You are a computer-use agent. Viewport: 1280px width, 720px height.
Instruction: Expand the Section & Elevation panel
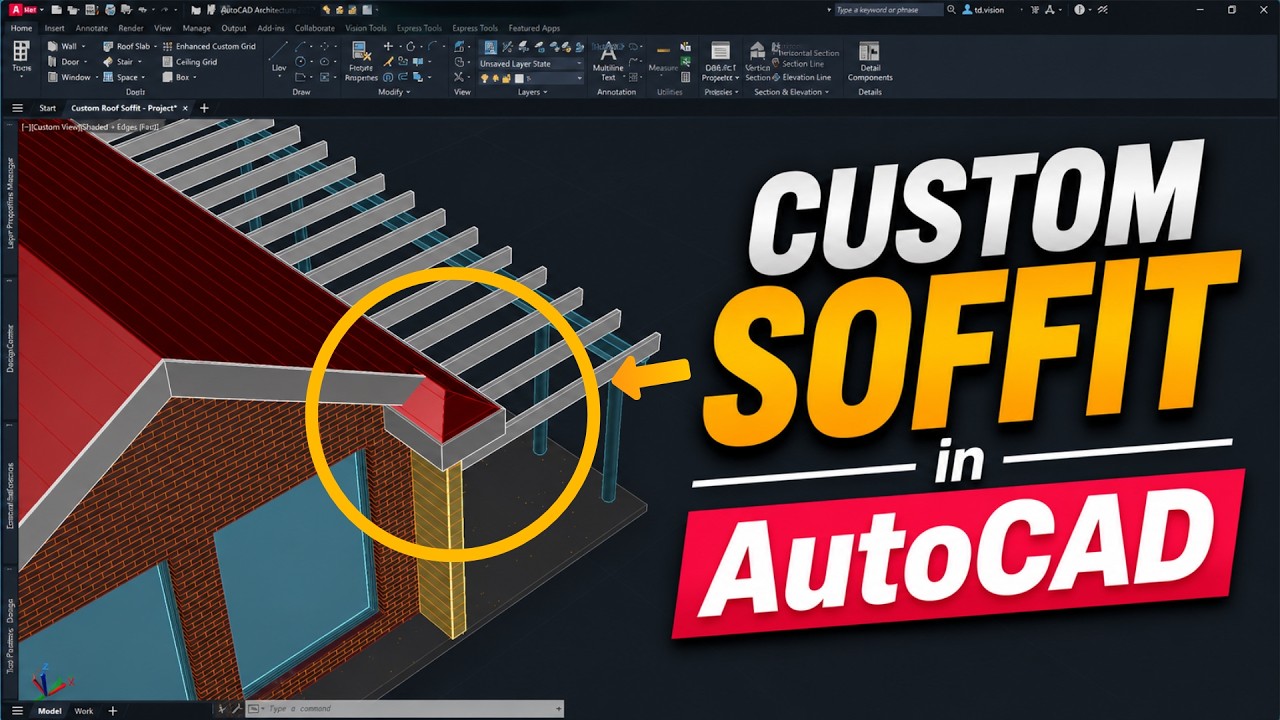tap(792, 92)
